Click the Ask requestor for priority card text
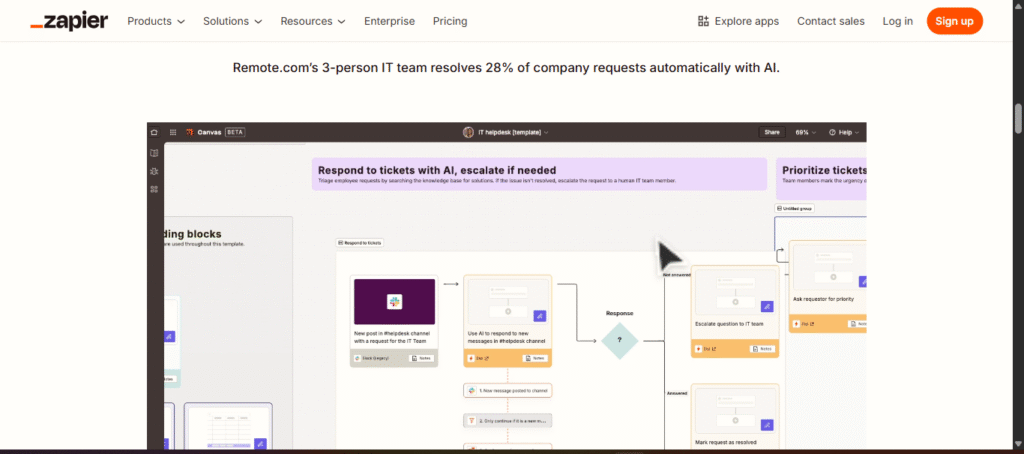Image resolution: width=1024 pixels, height=454 pixels. pyautogui.click(x=823, y=299)
